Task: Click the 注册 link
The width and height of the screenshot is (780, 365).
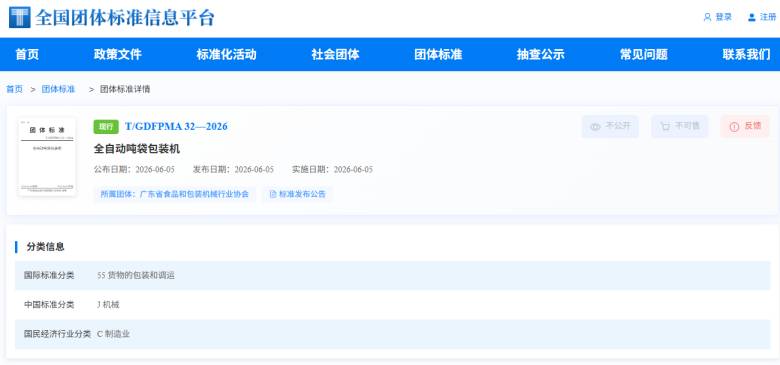Action: point(768,17)
